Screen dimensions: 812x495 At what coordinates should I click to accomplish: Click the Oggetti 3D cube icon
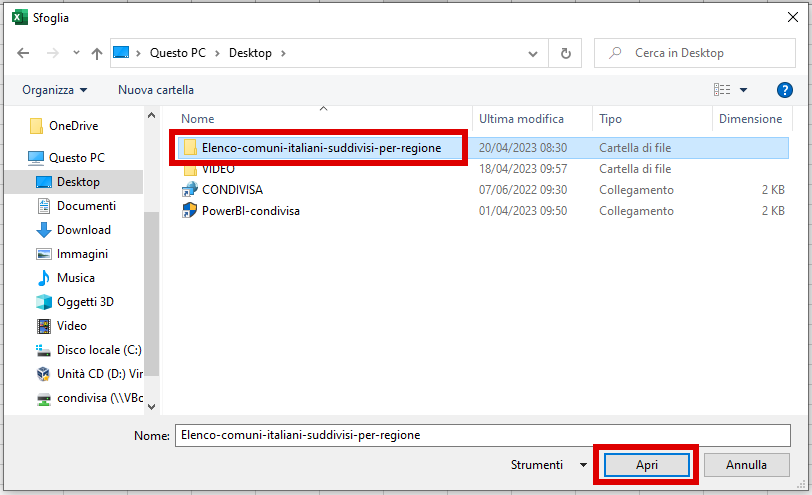pos(44,302)
